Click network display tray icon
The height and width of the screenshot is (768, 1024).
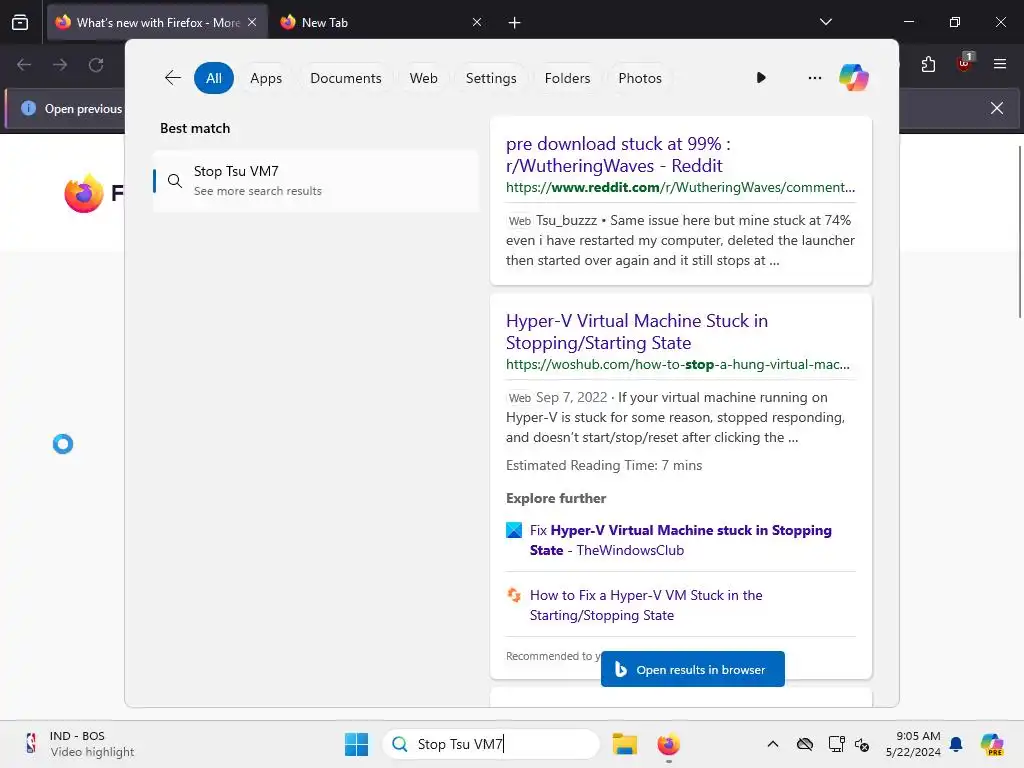tap(836, 744)
